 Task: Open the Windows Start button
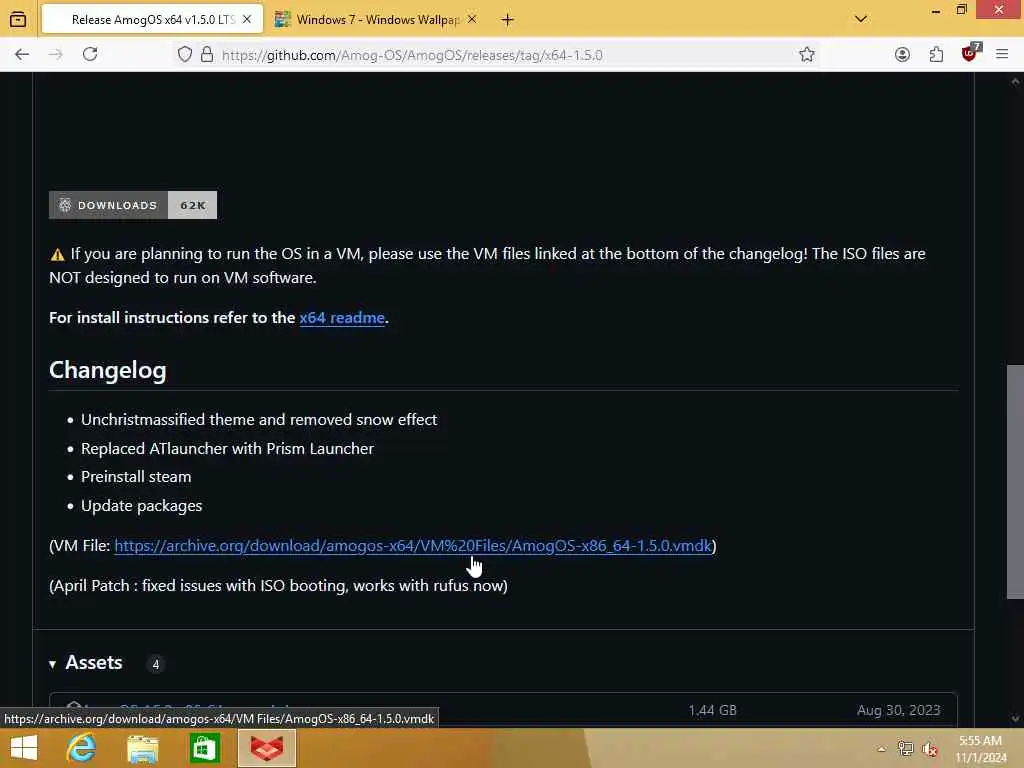[x=24, y=748]
